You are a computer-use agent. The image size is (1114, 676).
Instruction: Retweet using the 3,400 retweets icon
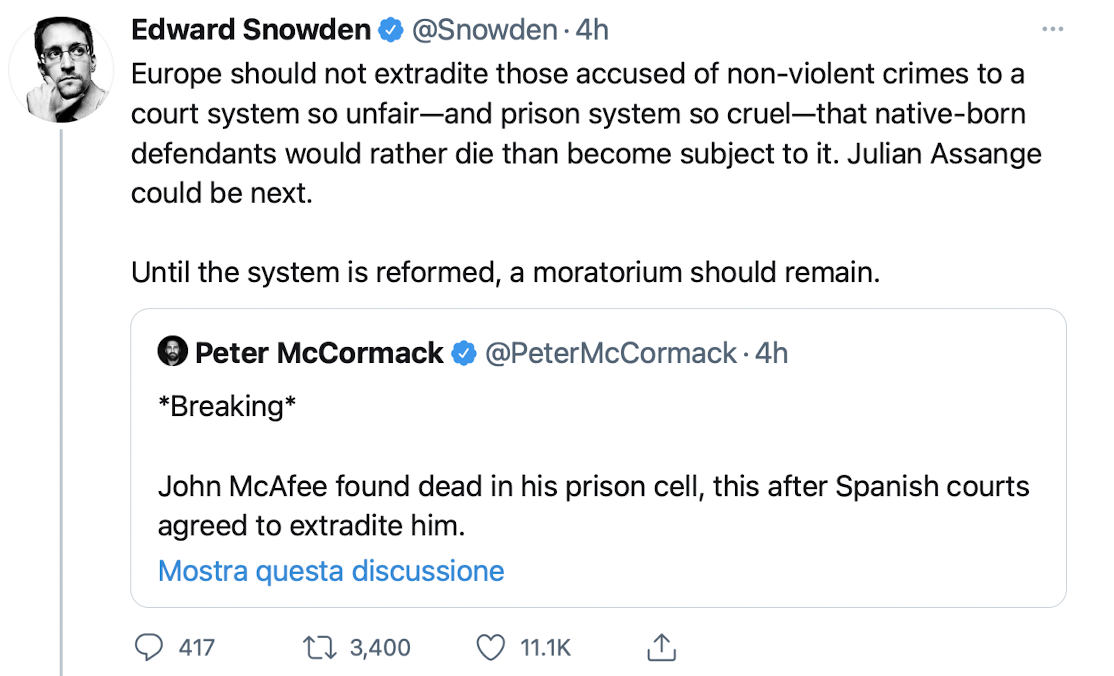pyautogui.click(x=319, y=648)
